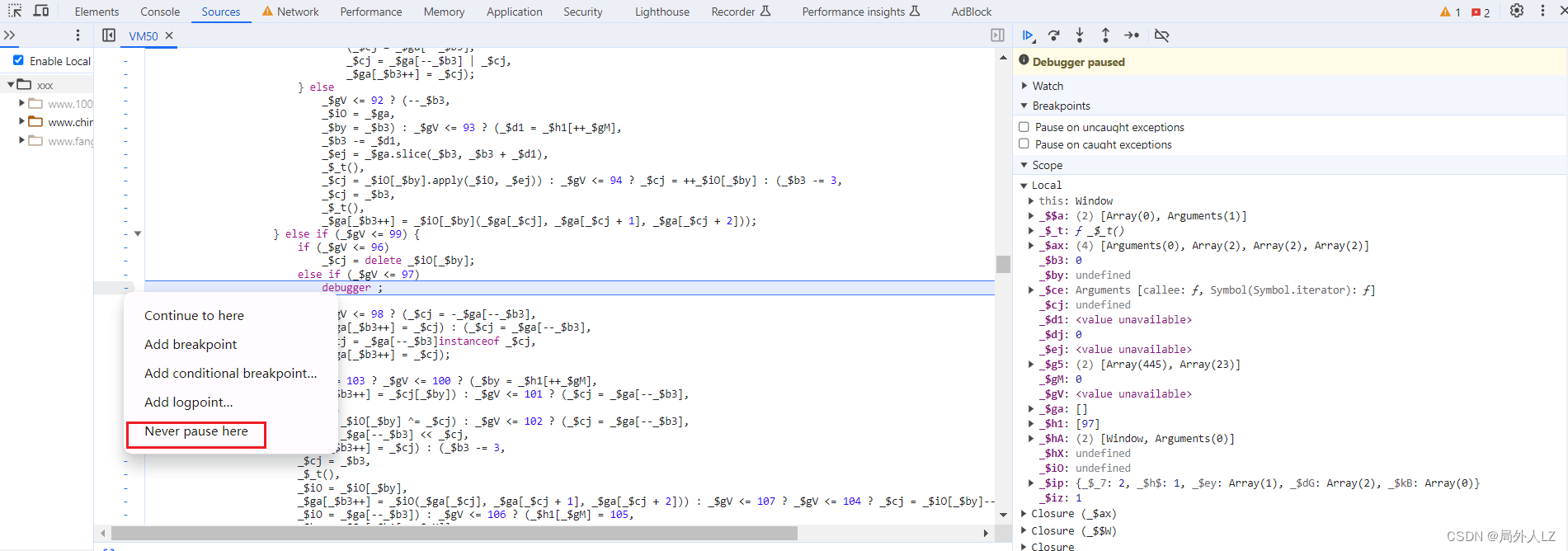The height and width of the screenshot is (551, 1568).
Task: Click the scroll-up arrow of code editor
Action: [x=1003, y=57]
